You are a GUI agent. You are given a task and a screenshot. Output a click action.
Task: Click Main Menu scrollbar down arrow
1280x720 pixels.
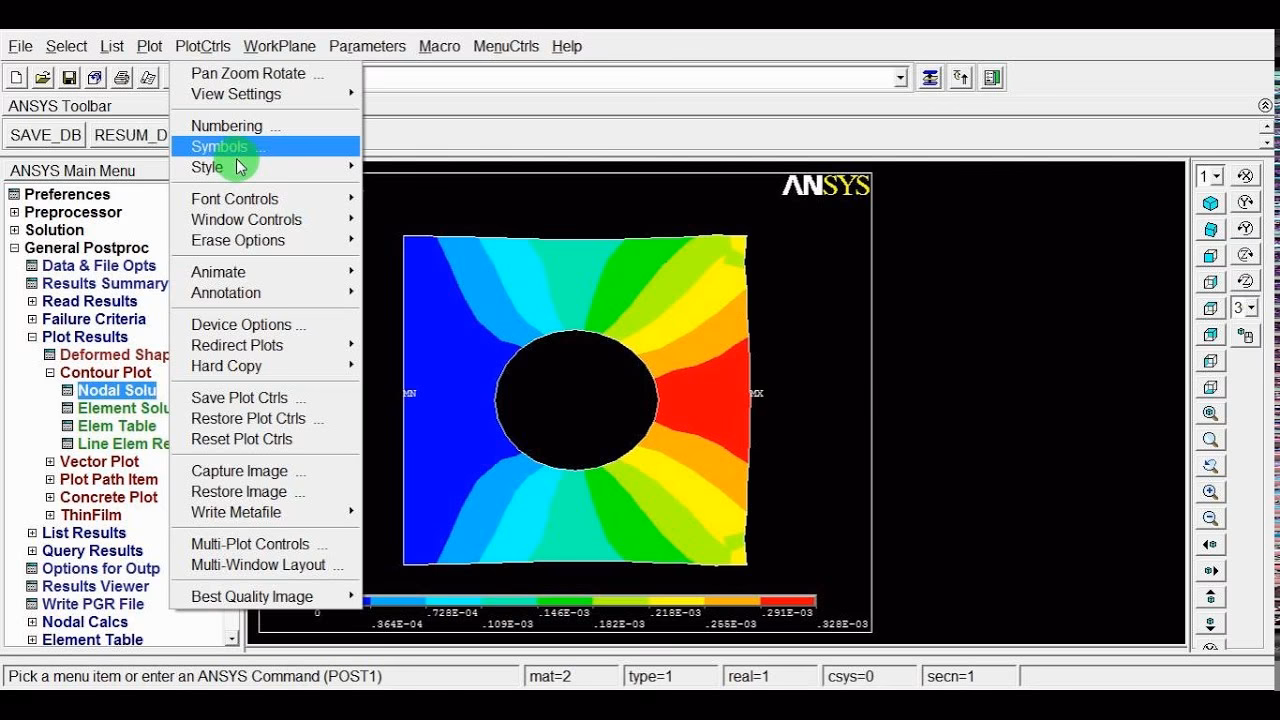[x=232, y=638]
